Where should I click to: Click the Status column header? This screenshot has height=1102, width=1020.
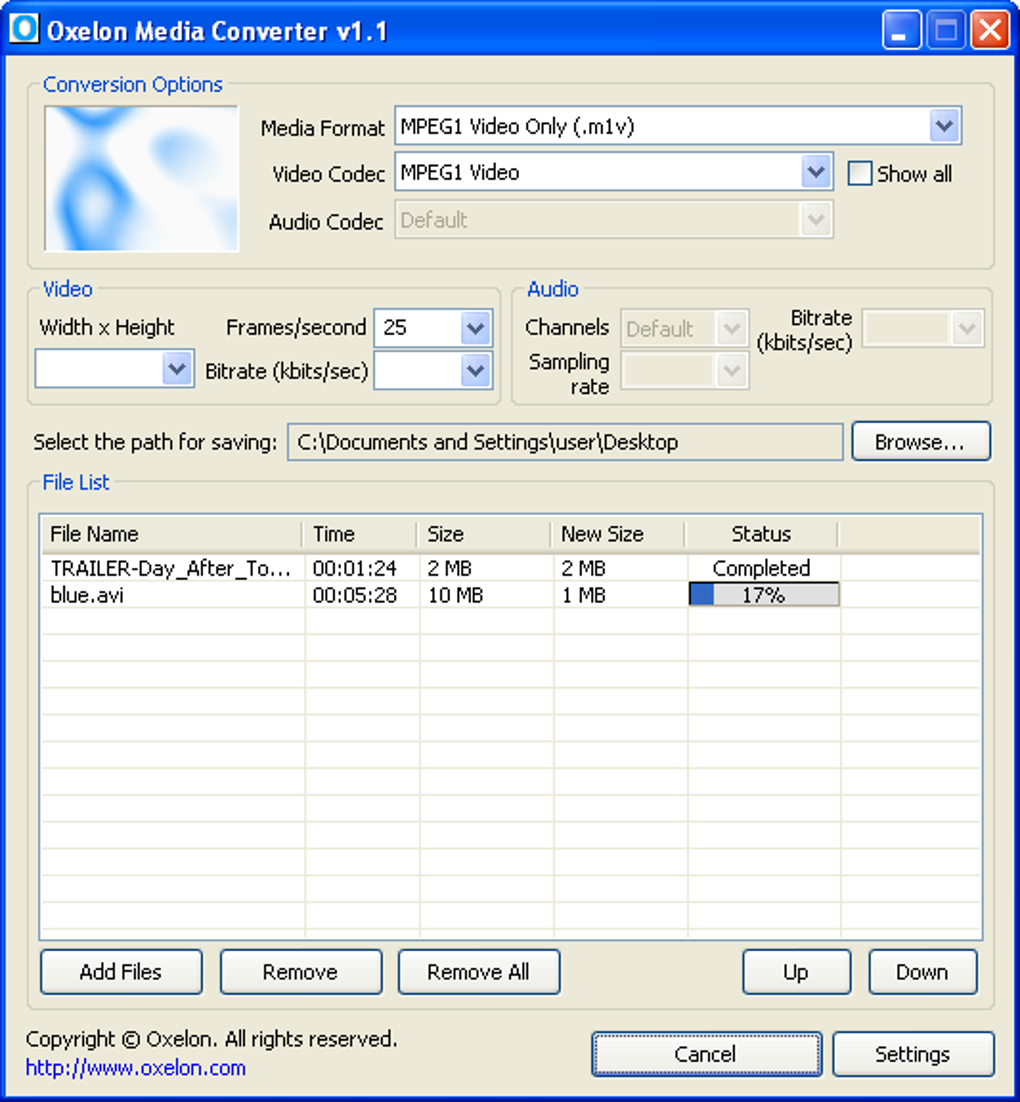click(761, 534)
